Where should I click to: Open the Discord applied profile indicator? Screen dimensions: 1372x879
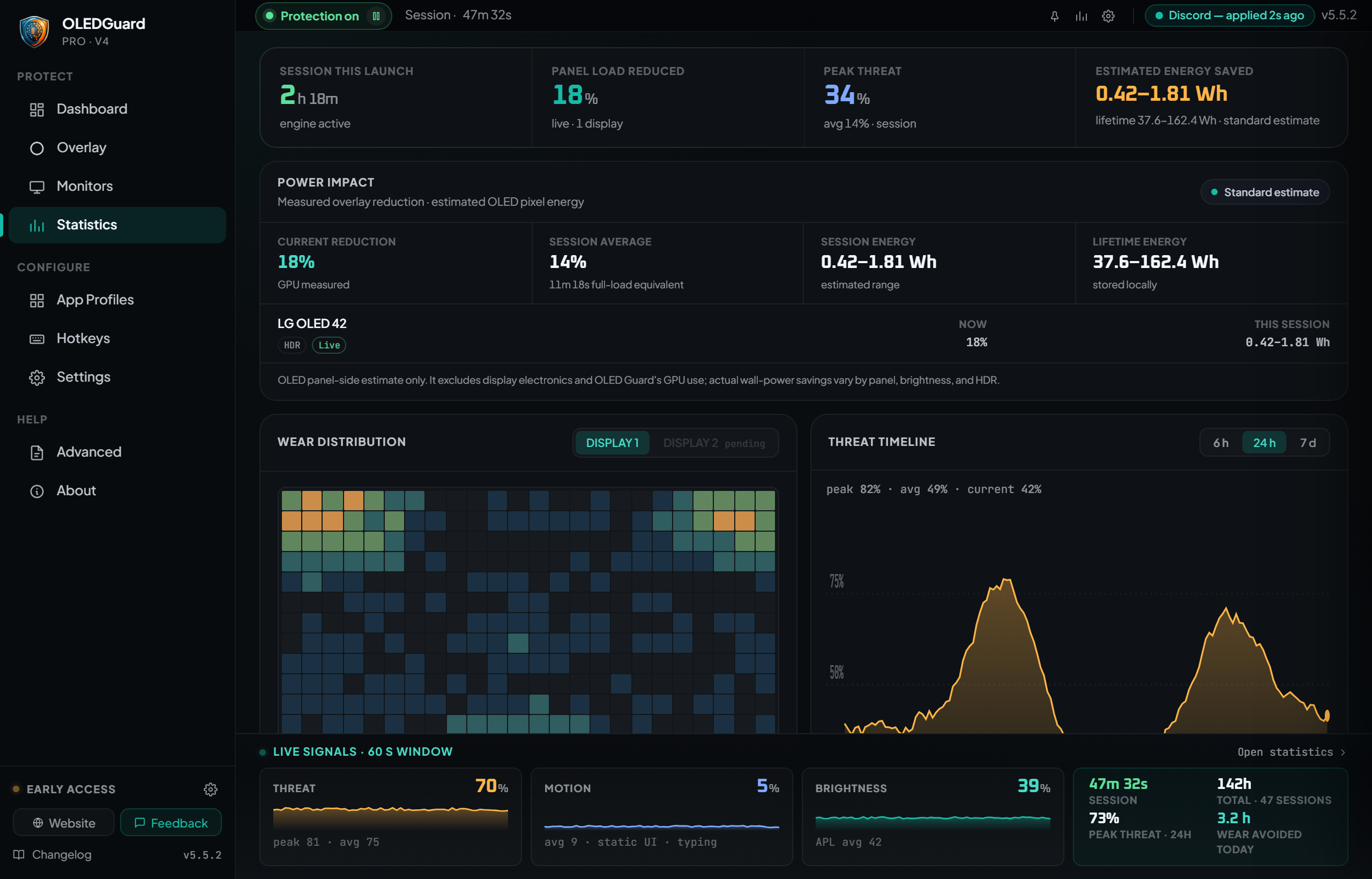coord(1229,16)
